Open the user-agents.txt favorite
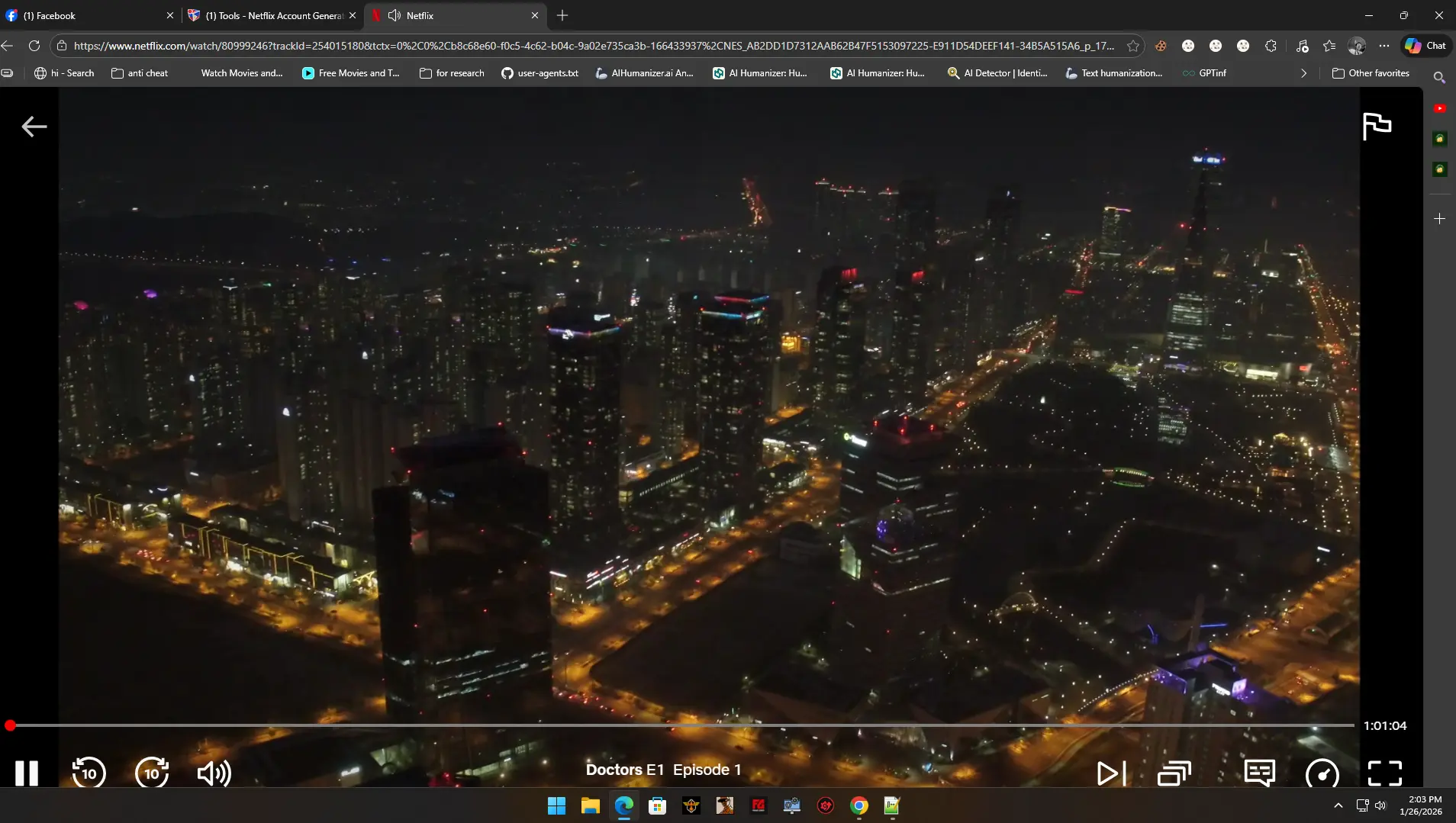Viewport: 1456px width, 823px height. click(x=540, y=73)
